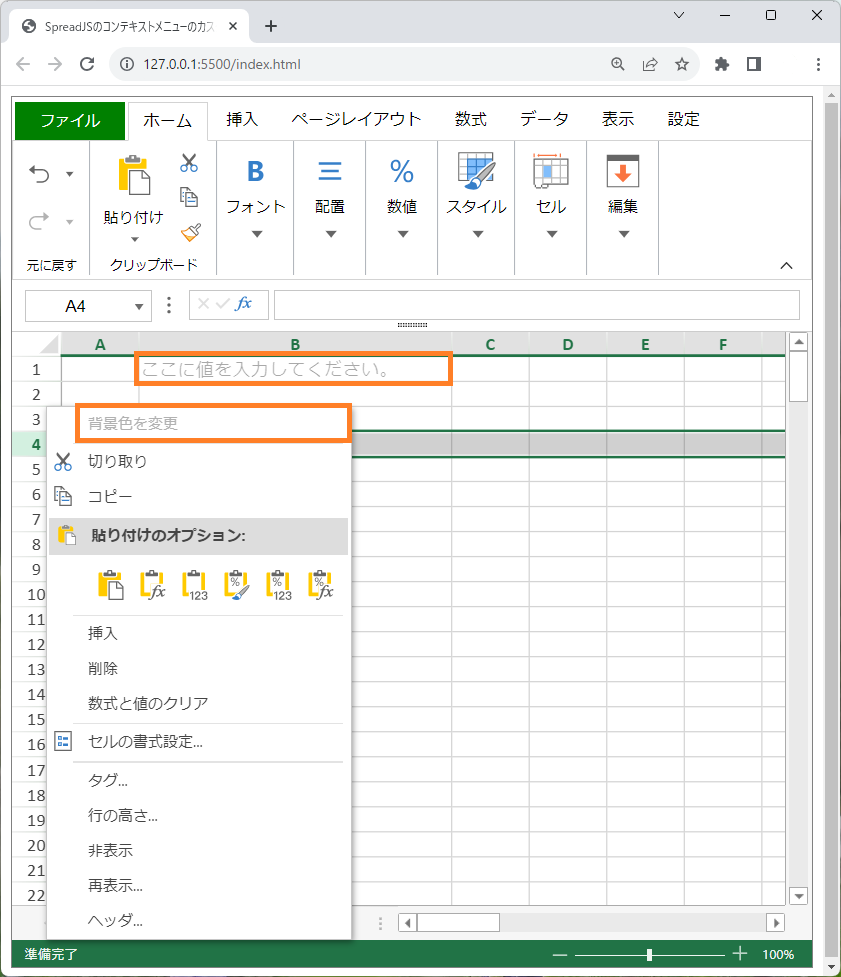Image resolution: width=841 pixels, height=977 pixels.
Task: Open セルの書式設定... from context menu
Action: tap(199, 741)
